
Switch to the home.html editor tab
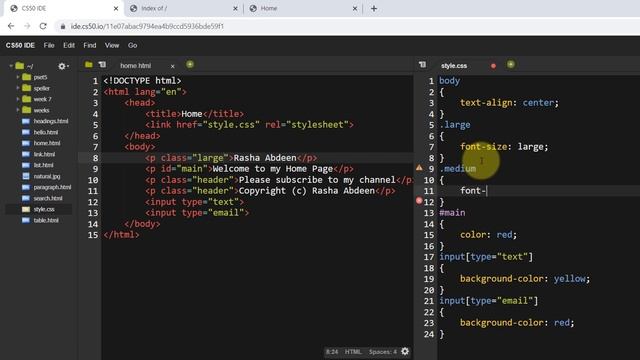point(136,66)
